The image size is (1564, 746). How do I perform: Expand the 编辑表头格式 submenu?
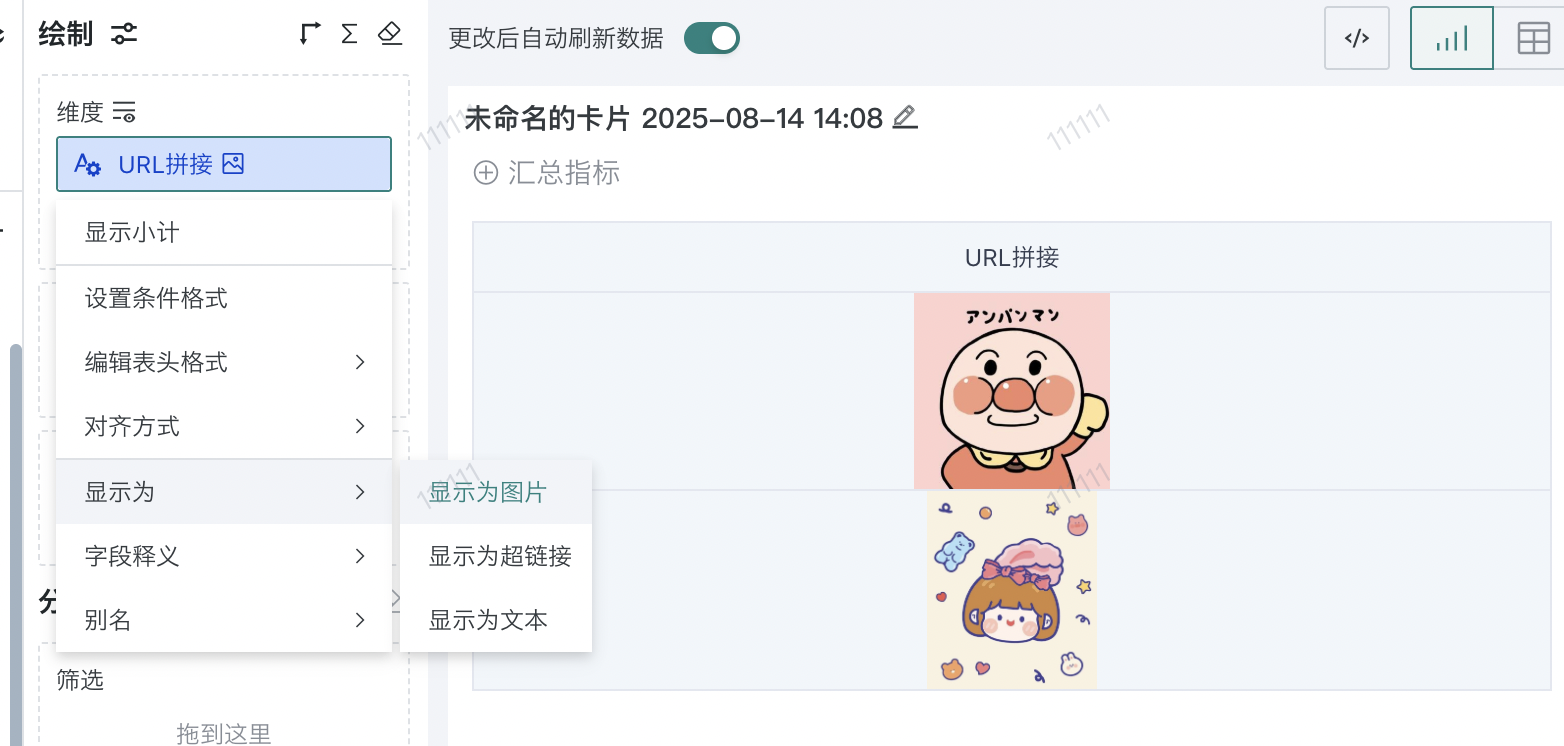click(224, 362)
